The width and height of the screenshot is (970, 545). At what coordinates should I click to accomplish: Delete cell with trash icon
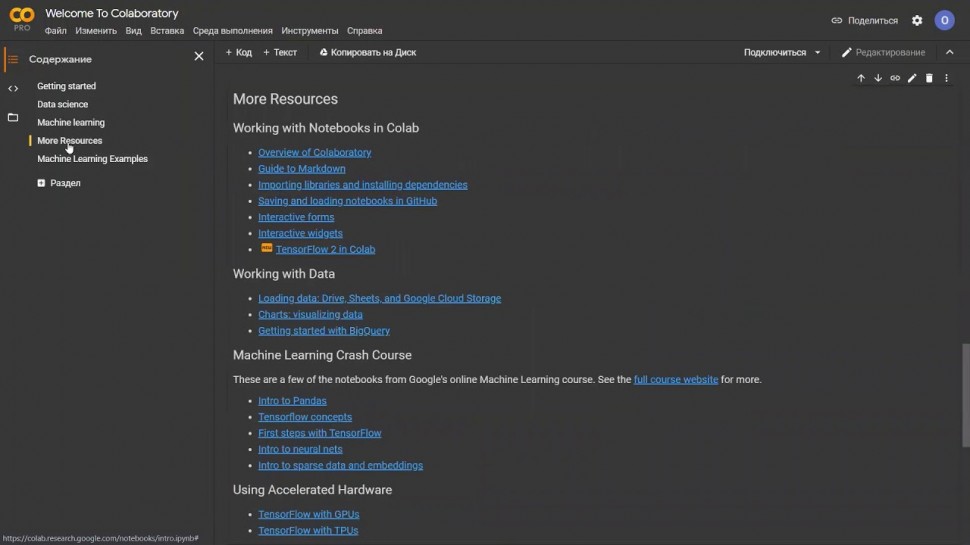929,78
